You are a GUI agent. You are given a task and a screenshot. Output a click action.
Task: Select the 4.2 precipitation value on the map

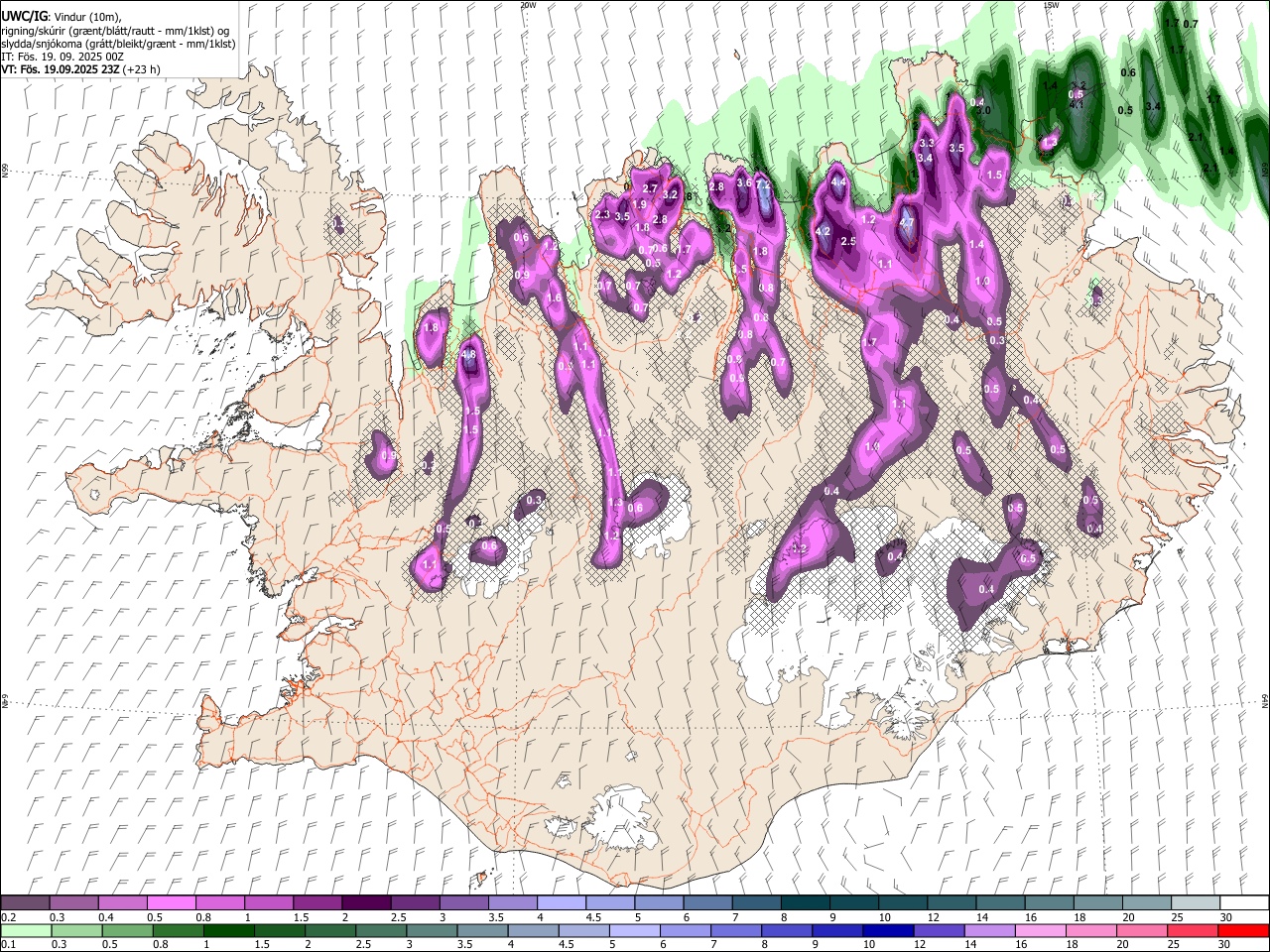(x=822, y=231)
